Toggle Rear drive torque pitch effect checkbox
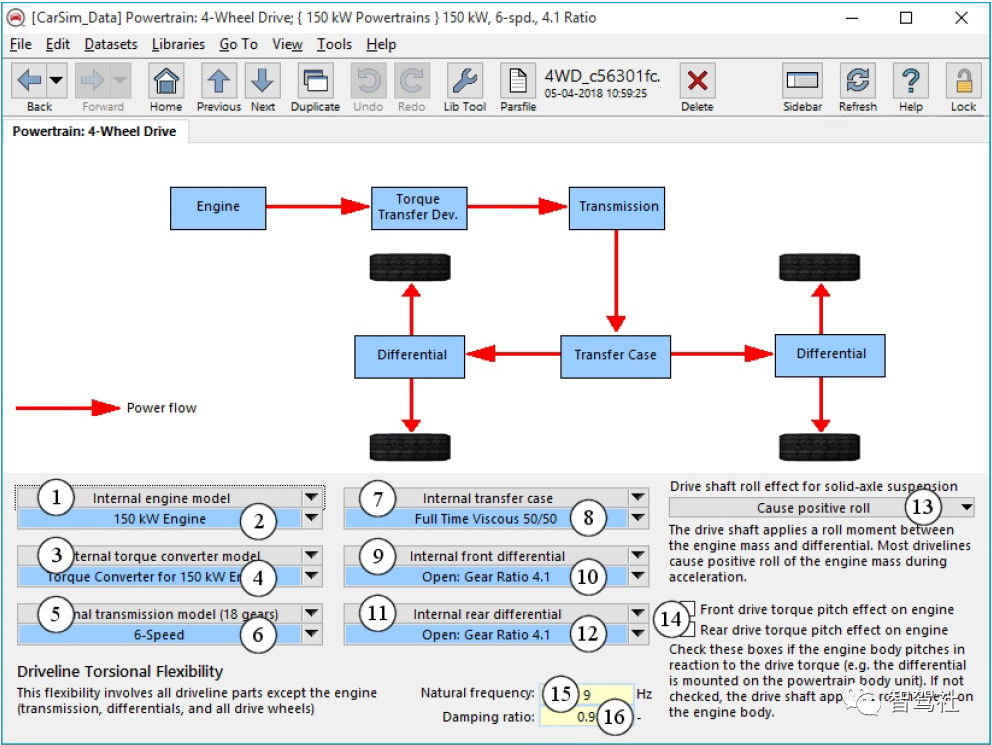The width and height of the screenshot is (992, 745). tap(688, 629)
